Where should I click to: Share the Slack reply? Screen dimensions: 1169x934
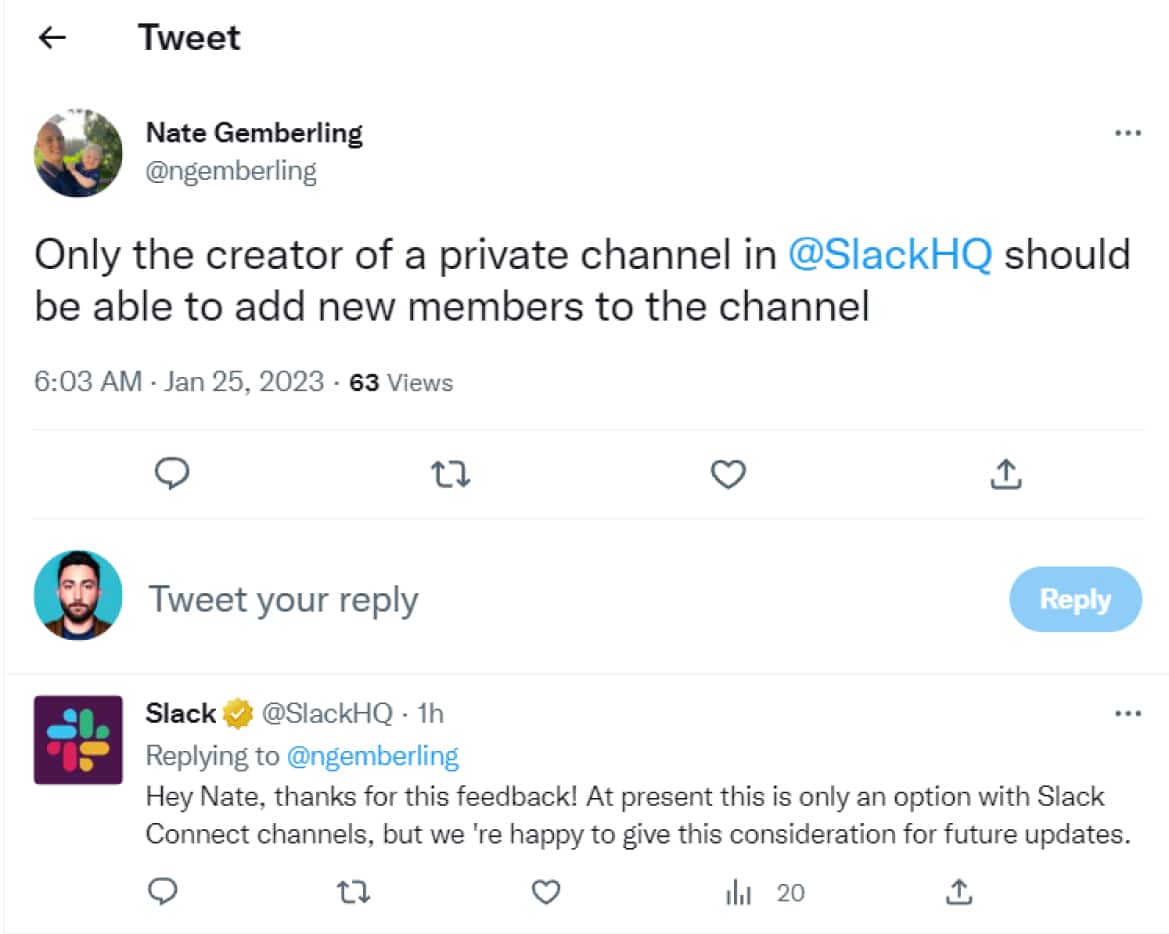[958, 891]
